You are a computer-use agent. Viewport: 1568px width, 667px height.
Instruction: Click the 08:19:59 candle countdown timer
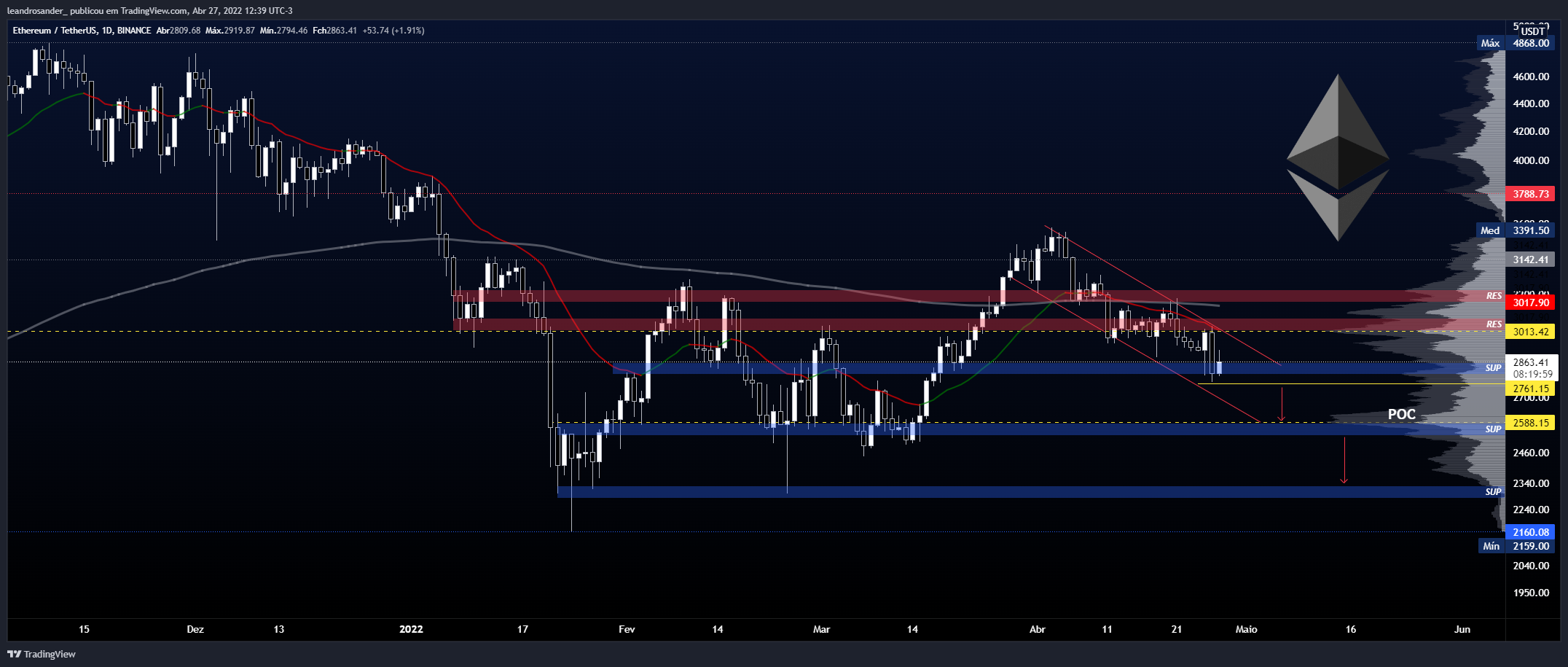point(1532,374)
